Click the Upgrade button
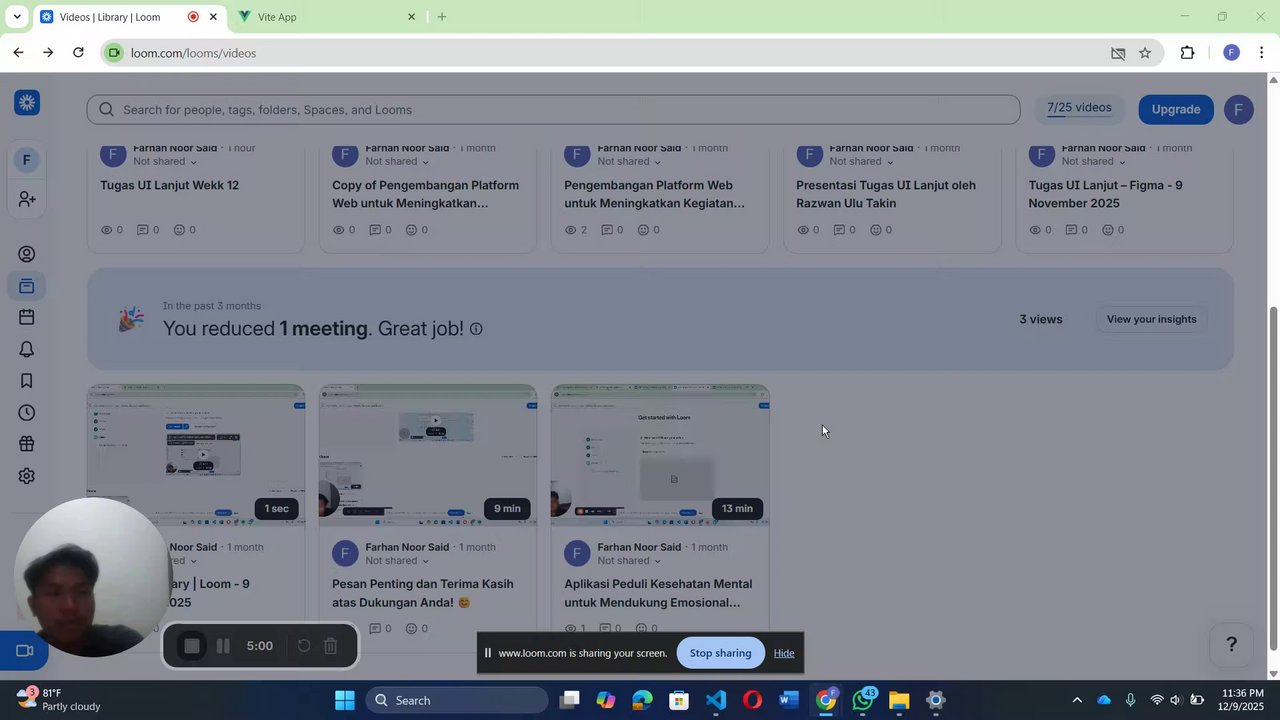This screenshot has height=720, width=1280. [x=1175, y=109]
